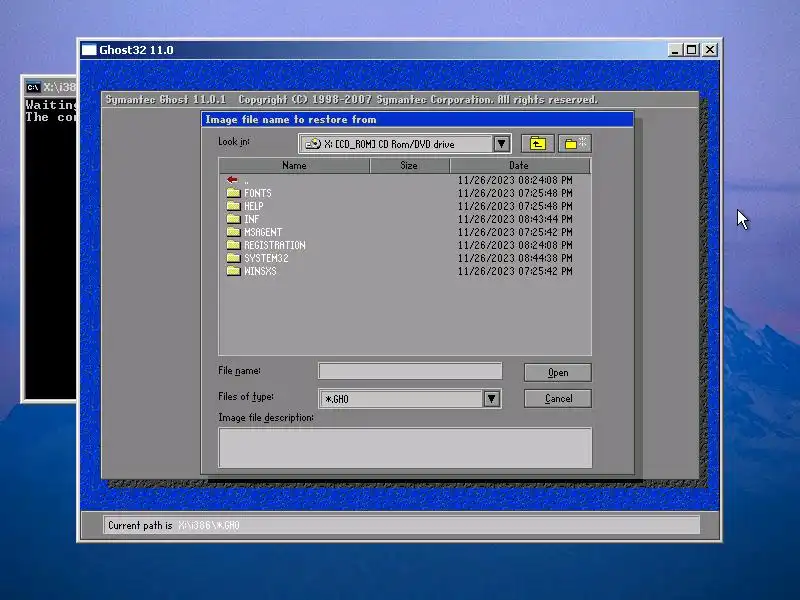Image resolution: width=800 pixels, height=600 pixels.
Task: Maximize the Ghost32 11.0 window
Action: 691,49
